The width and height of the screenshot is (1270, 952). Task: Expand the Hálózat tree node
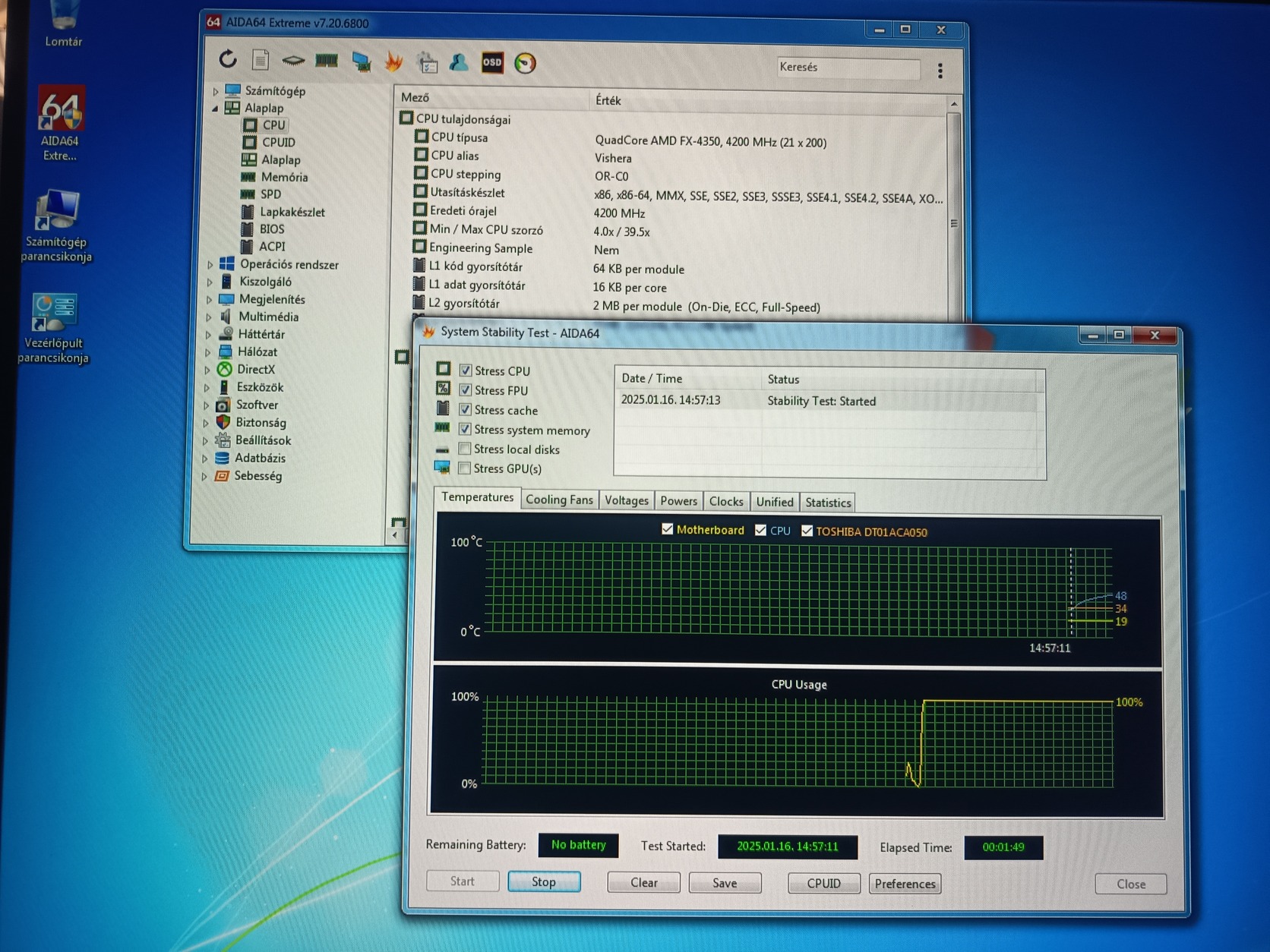pyautogui.click(x=208, y=352)
